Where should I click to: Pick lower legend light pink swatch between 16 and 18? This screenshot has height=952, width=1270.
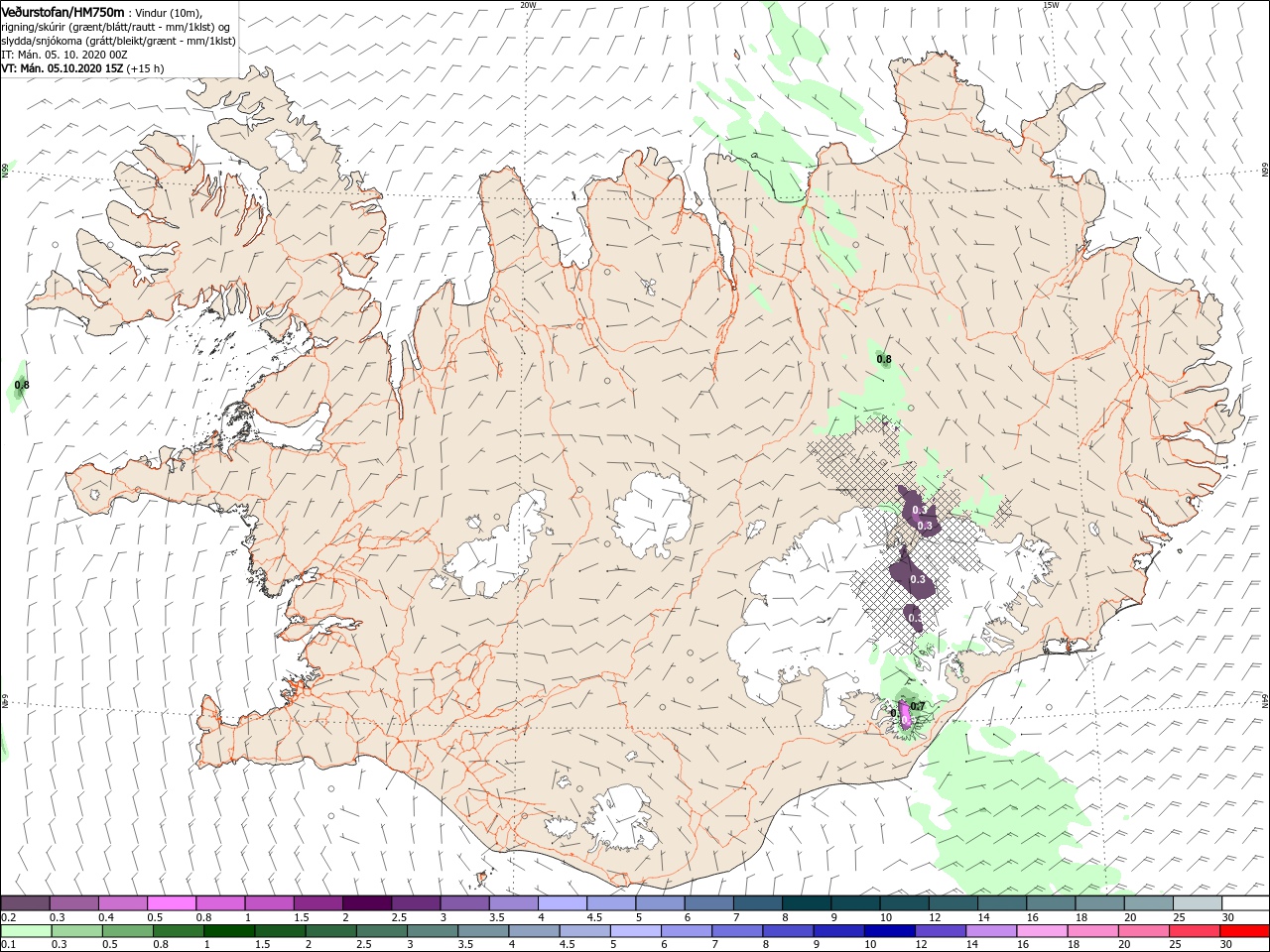pos(1042,931)
